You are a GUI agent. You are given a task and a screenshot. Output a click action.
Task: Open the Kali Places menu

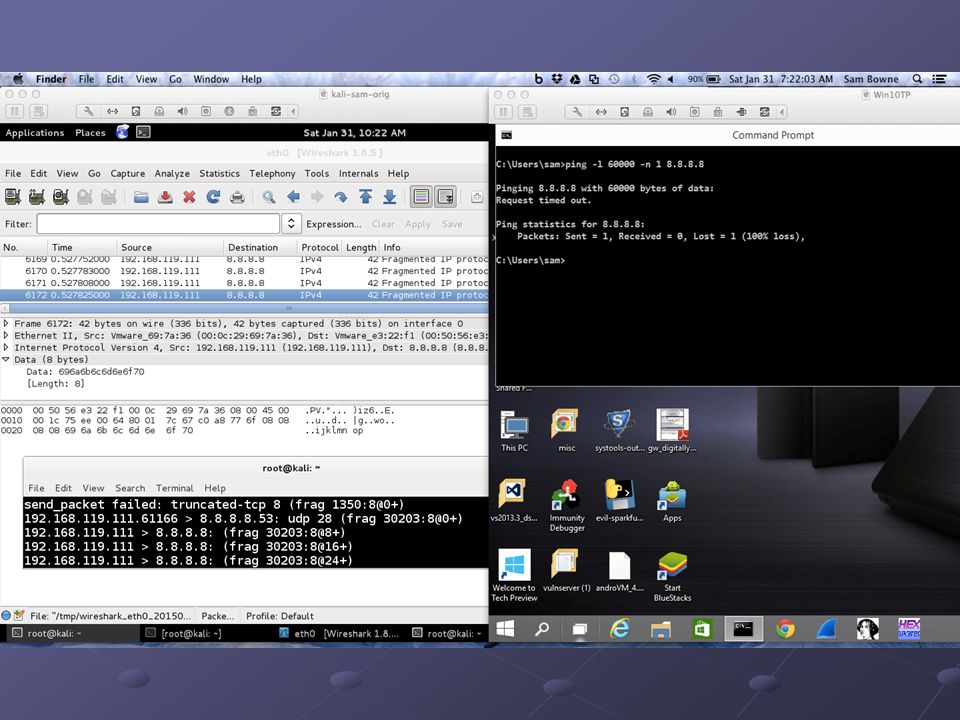[91, 133]
